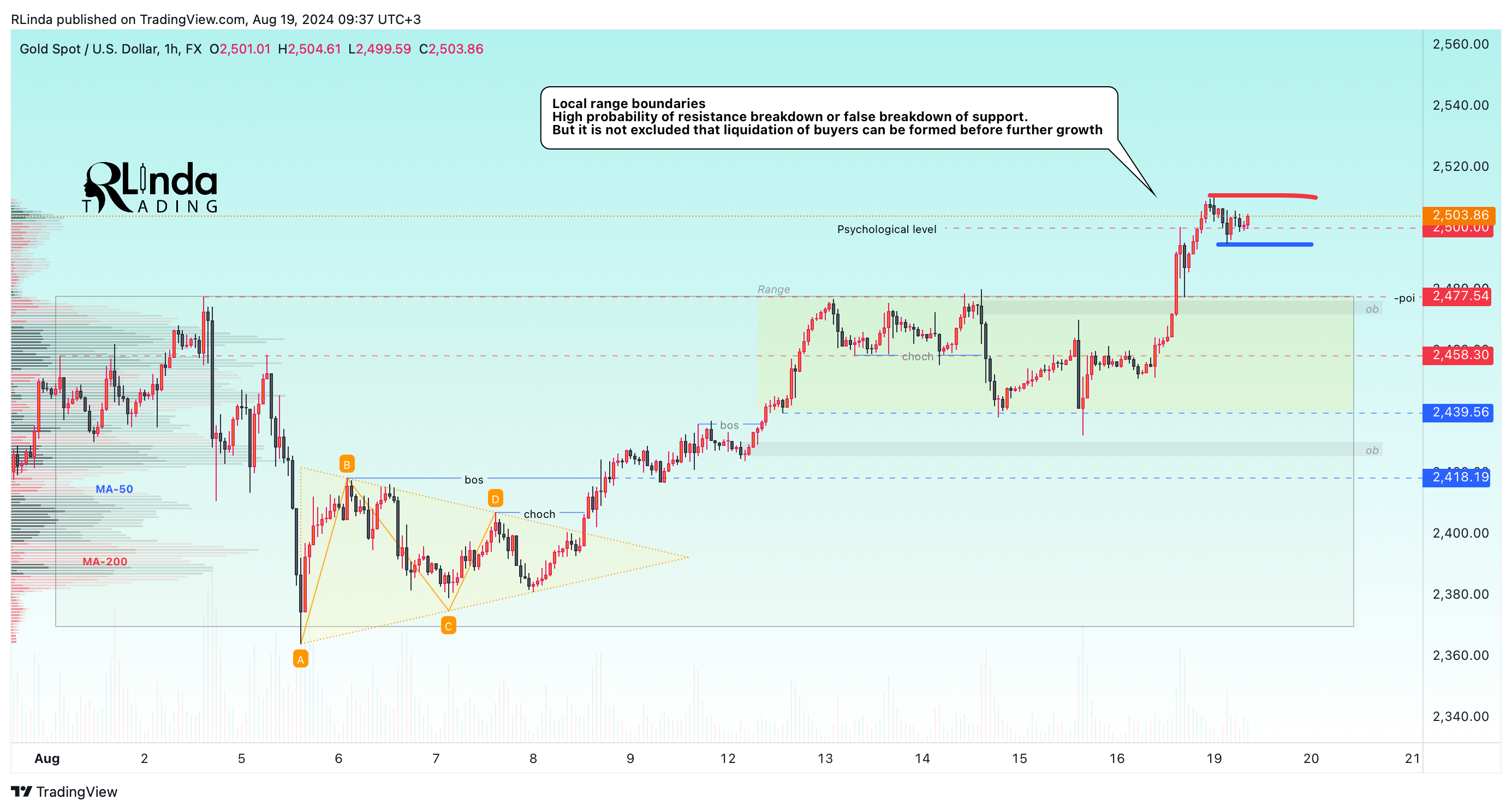Click the 2,380.00 price axis label
The height and width of the screenshot is (811, 1512).
1460,594
